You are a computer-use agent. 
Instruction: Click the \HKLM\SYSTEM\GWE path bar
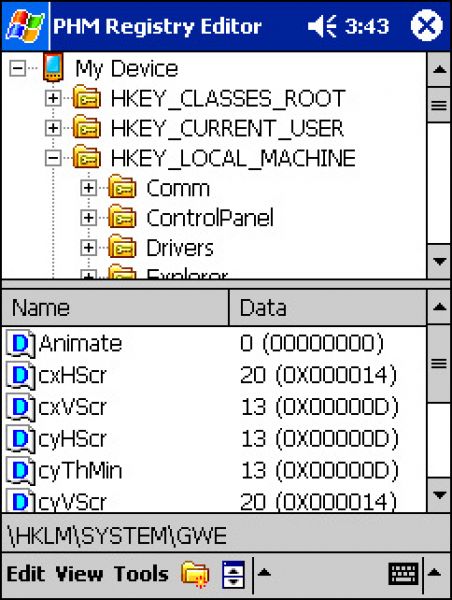[226, 535]
